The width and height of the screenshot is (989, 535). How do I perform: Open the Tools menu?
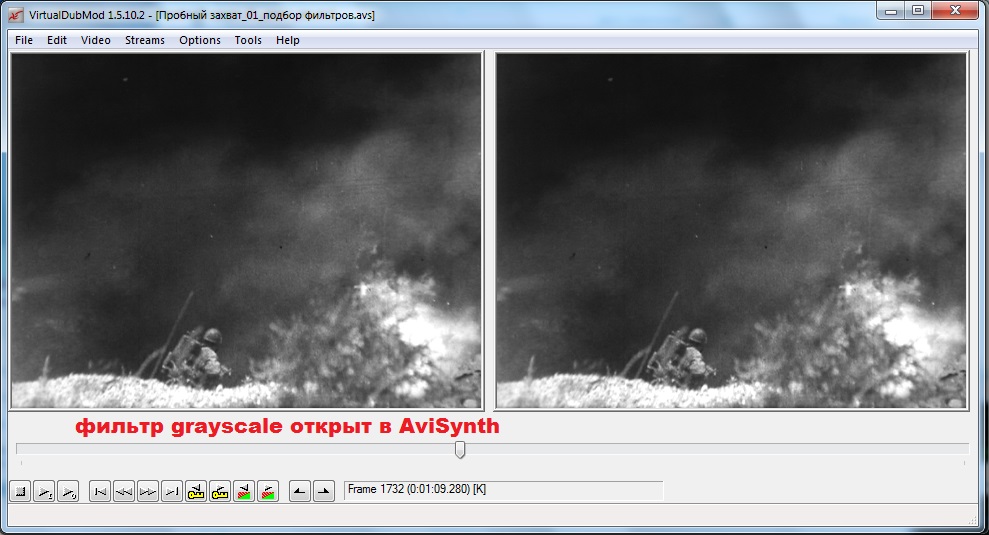coord(248,40)
